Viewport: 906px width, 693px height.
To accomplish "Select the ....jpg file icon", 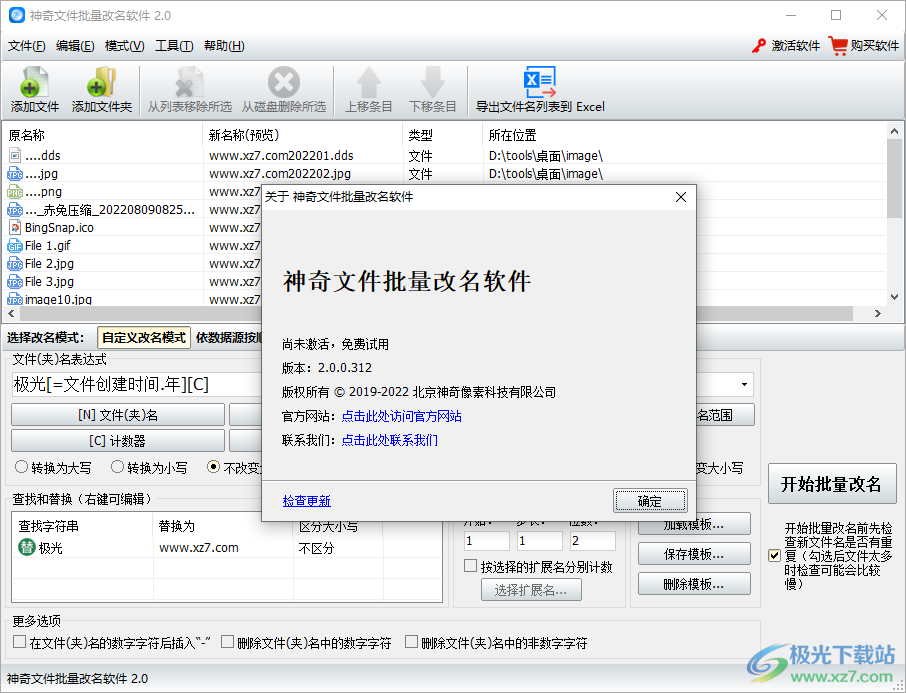I will 15,173.
